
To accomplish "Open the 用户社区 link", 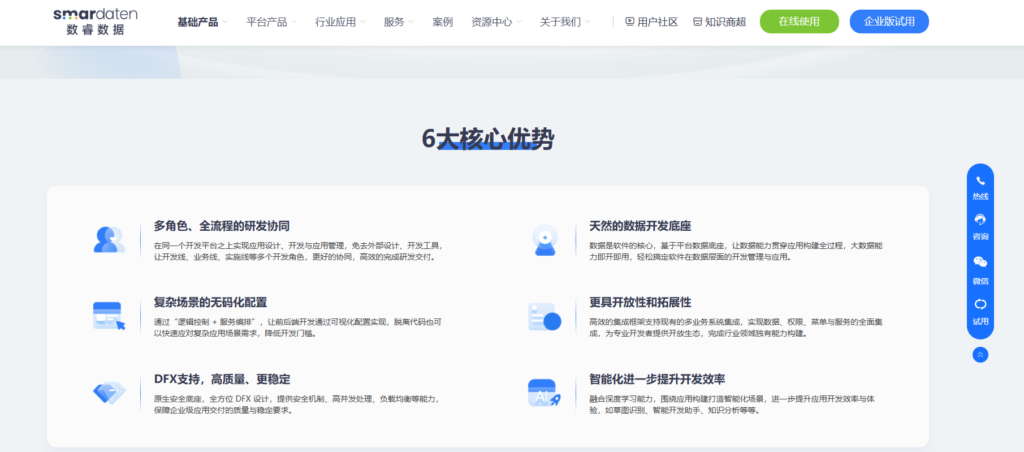I will (x=651, y=21).
